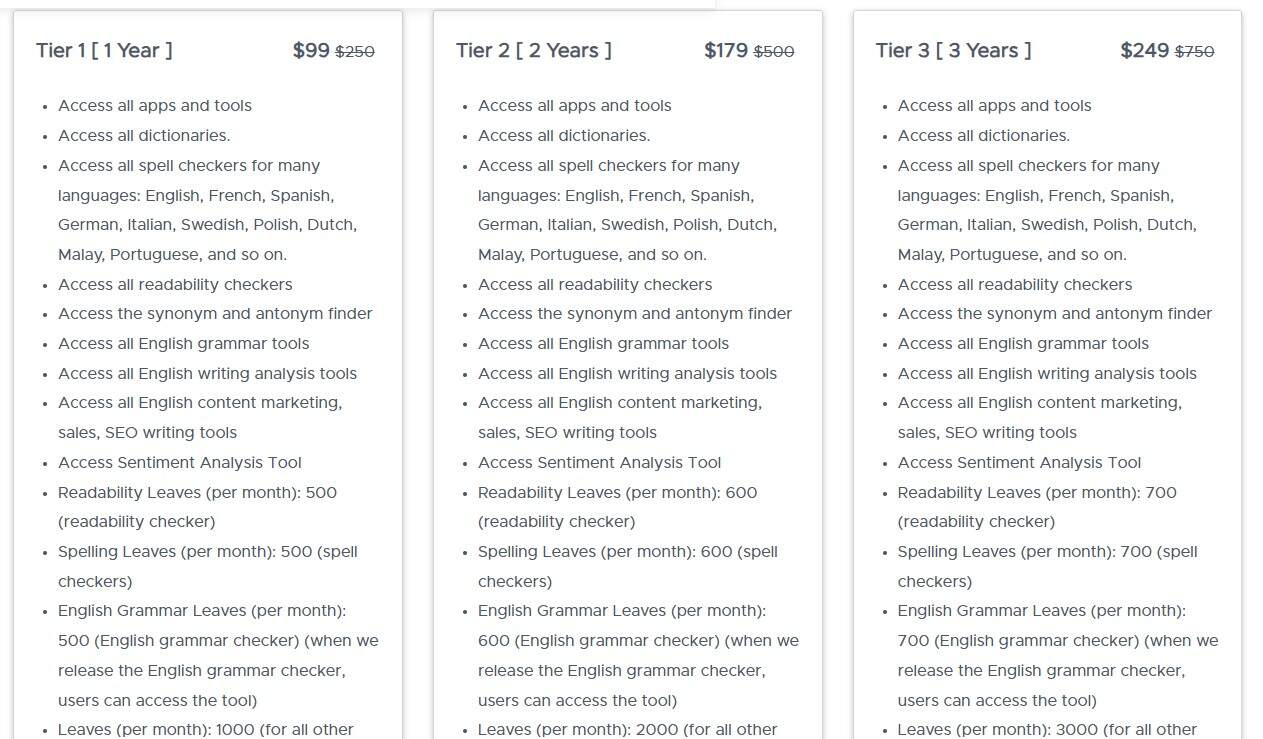Click the crossed-out $750 original price
Image resolution: width=1263 pixels, height=739 pixels.
pyautogui.click(x=1194, y=51)
